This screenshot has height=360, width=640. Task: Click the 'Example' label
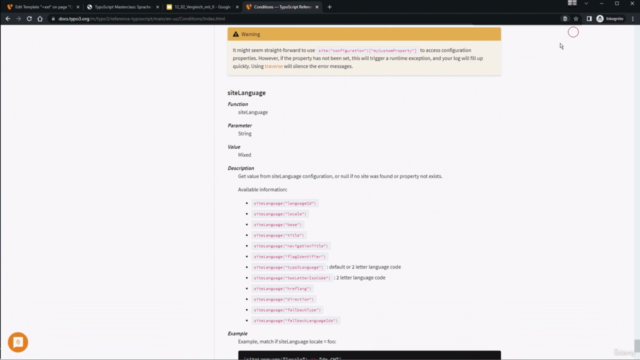(238, 333)
